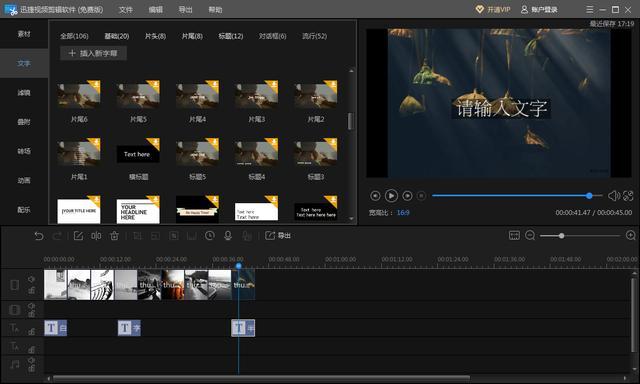
Task: Select the 标题5 template thumbnail
Action: [x=197, y=152]
